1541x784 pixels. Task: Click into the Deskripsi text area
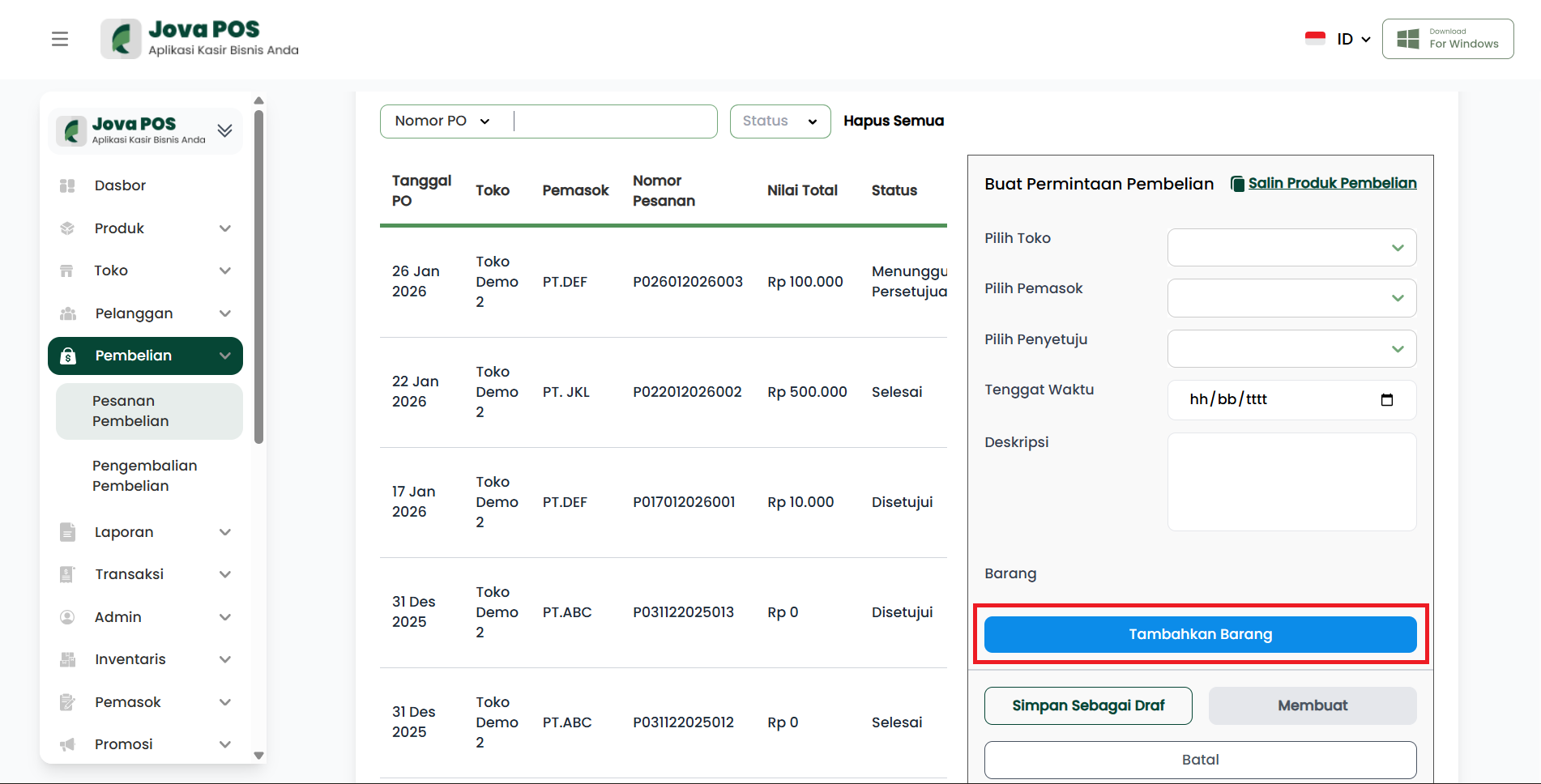[x=1291, y=482]
